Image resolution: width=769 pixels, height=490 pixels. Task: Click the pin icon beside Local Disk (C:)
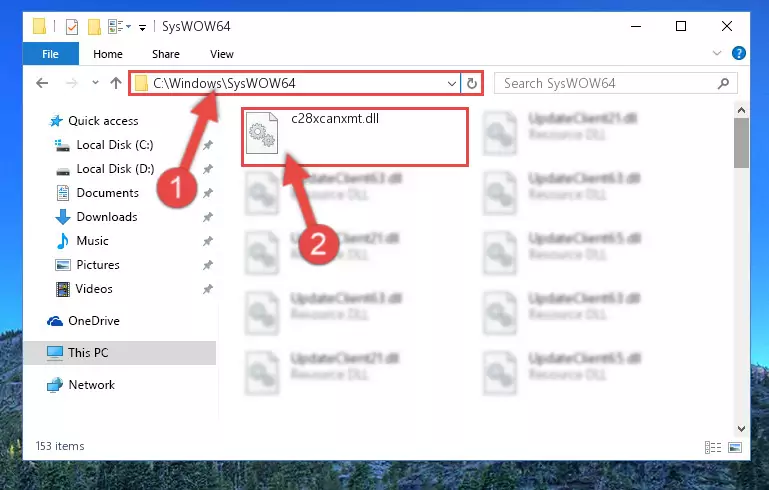(208, 145)
